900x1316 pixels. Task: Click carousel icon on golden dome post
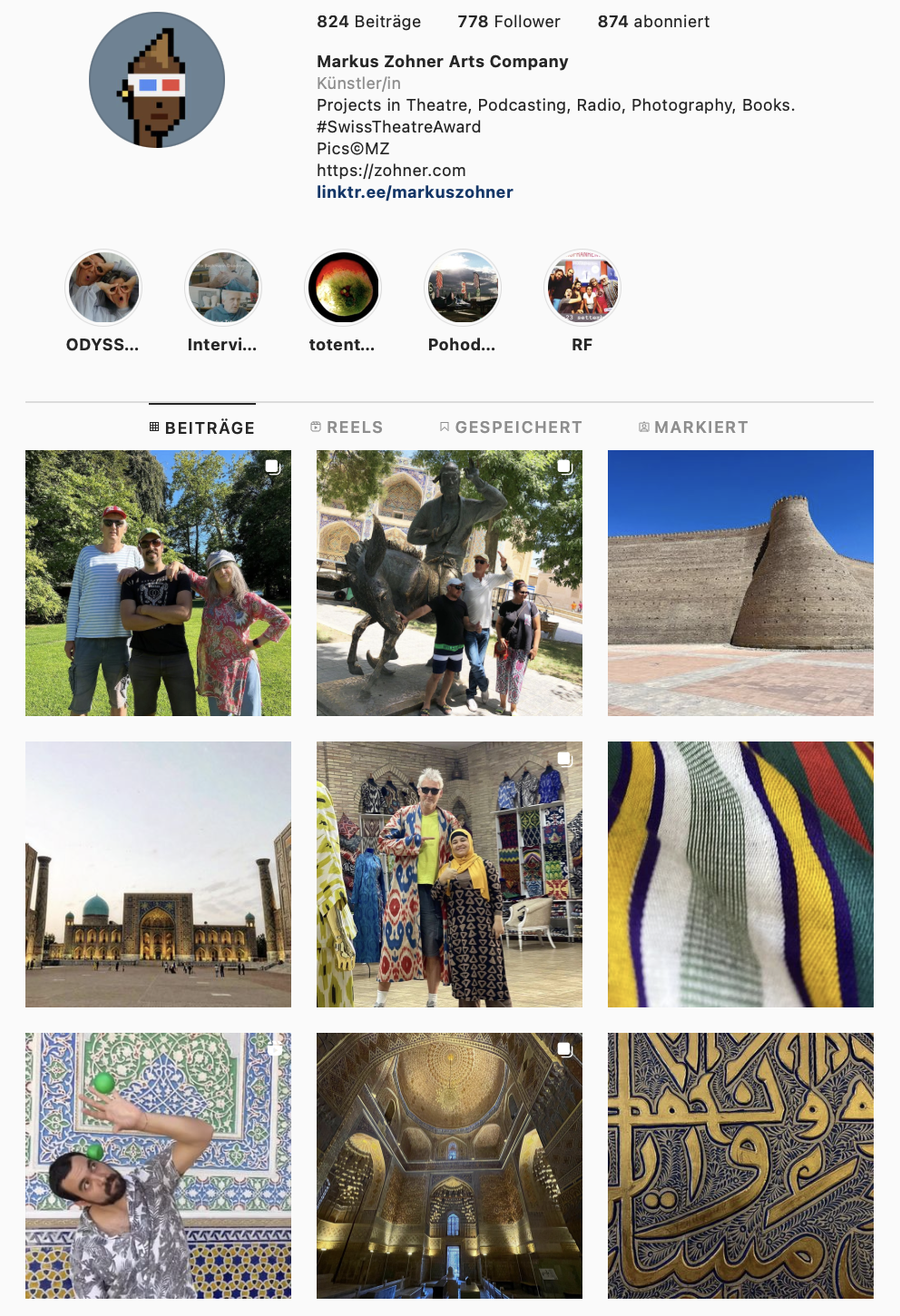click(x=564, y=1049)
